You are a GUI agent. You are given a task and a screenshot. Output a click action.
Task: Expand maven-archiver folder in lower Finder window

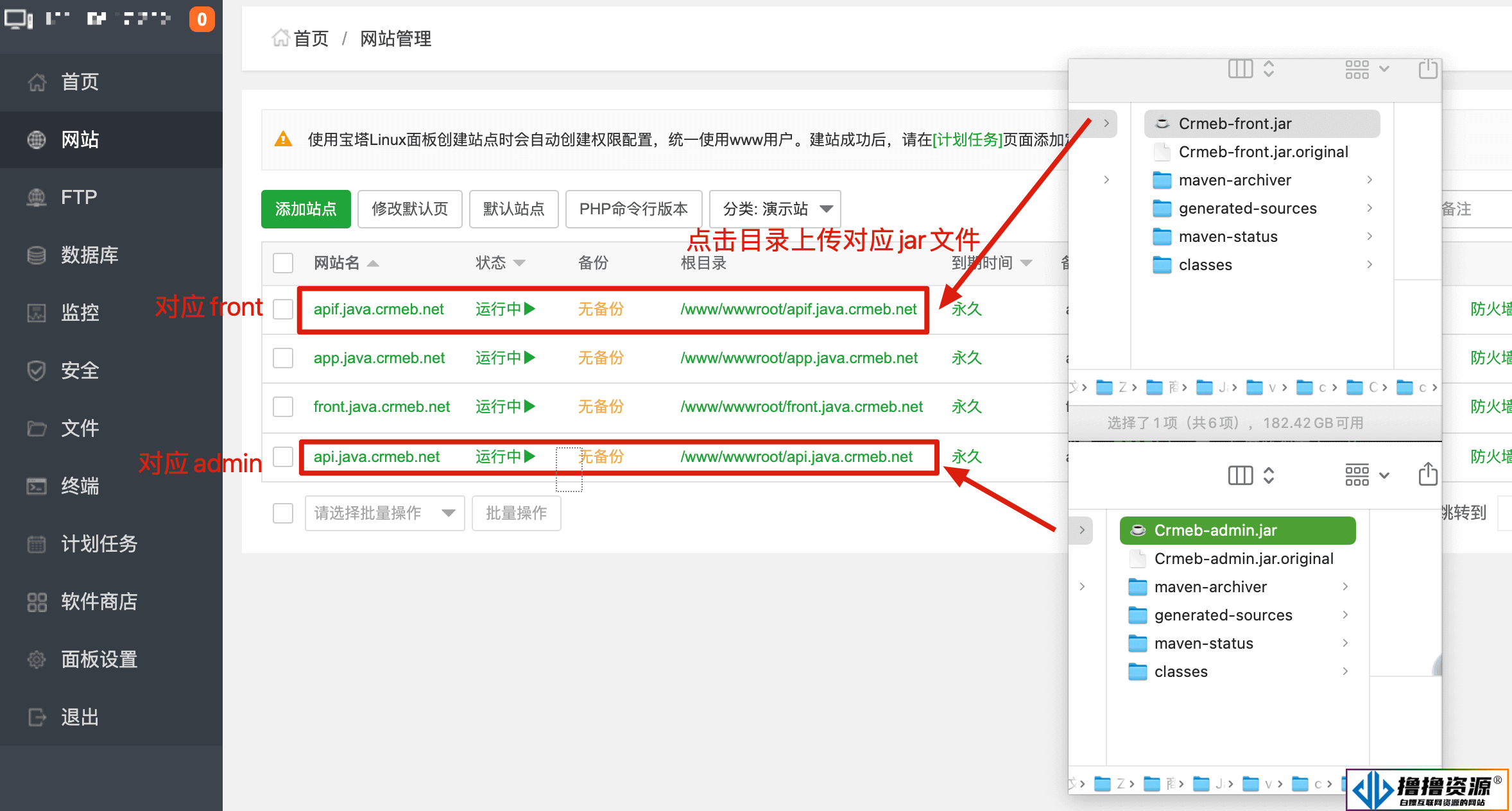[1345, 587]
